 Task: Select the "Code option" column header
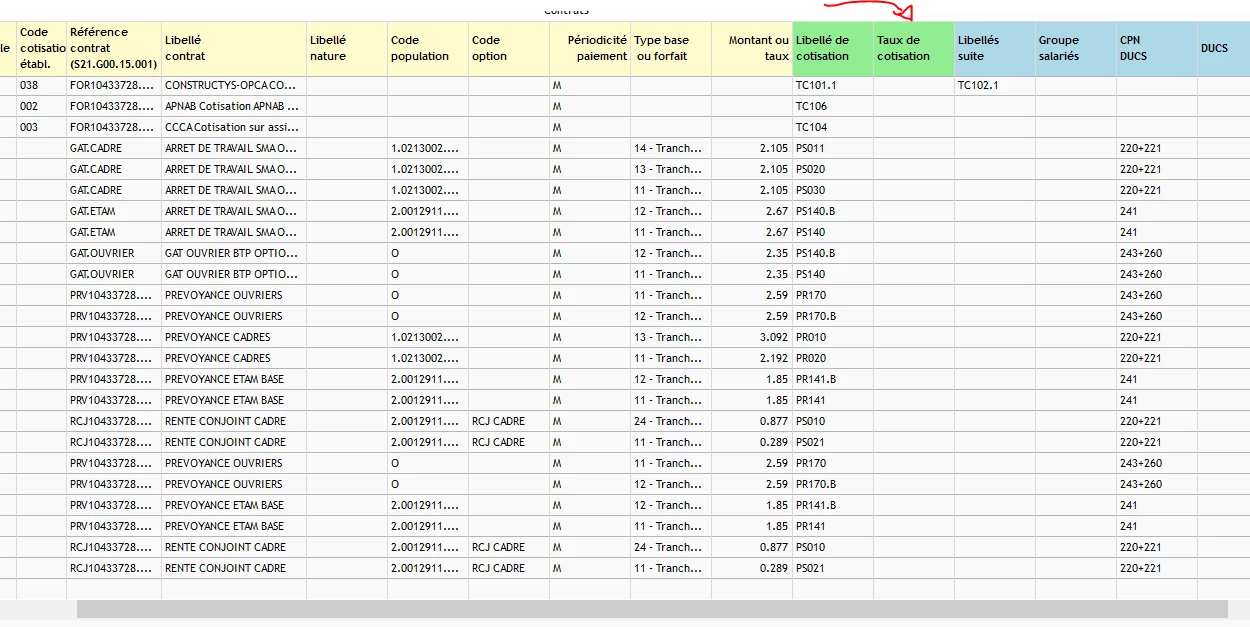click(x=509, y=48)
